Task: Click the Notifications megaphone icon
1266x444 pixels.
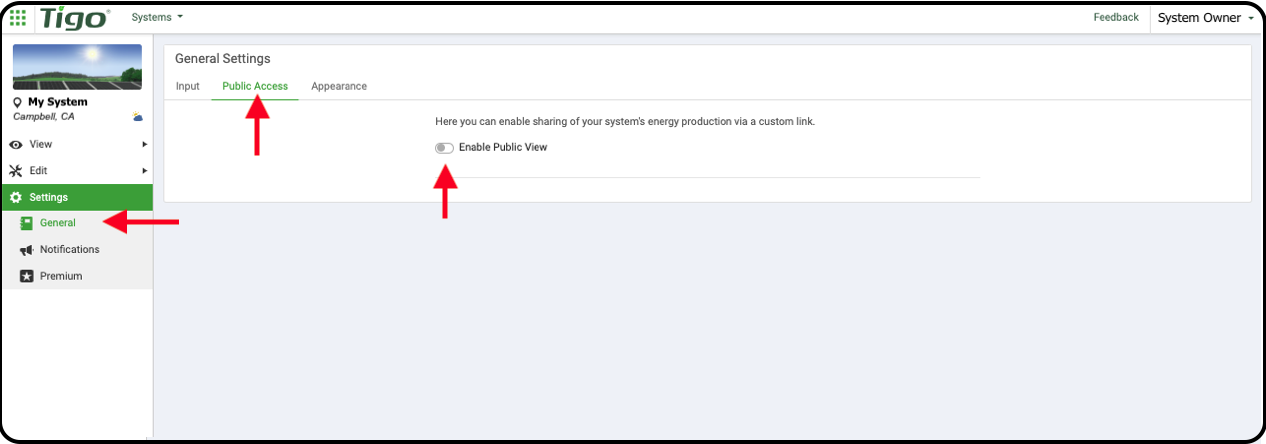Action: (26, 250)
